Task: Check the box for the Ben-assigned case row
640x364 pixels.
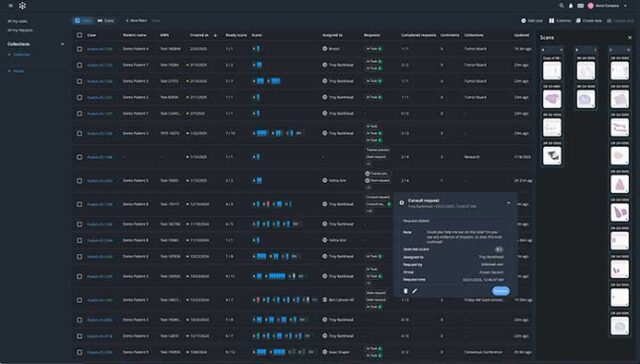Action: point(80,300)
